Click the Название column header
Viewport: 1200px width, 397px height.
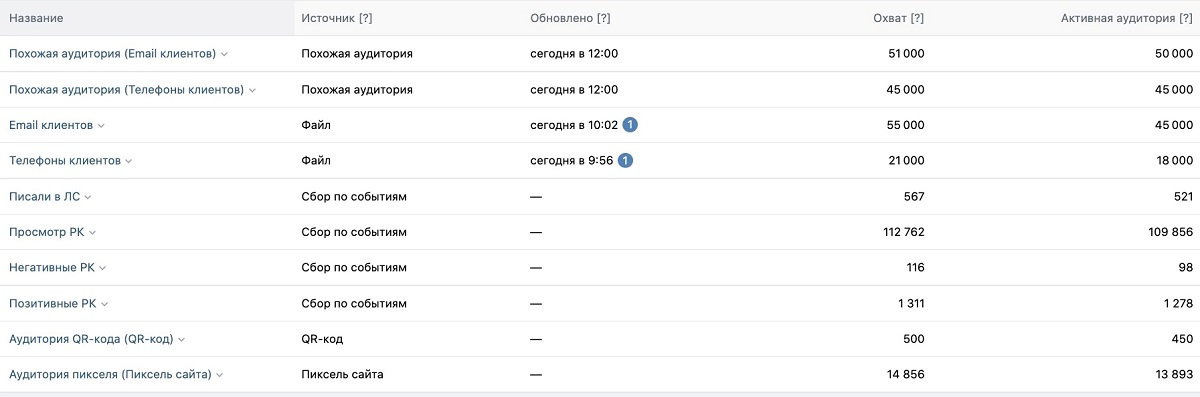[x=36, y=18]
